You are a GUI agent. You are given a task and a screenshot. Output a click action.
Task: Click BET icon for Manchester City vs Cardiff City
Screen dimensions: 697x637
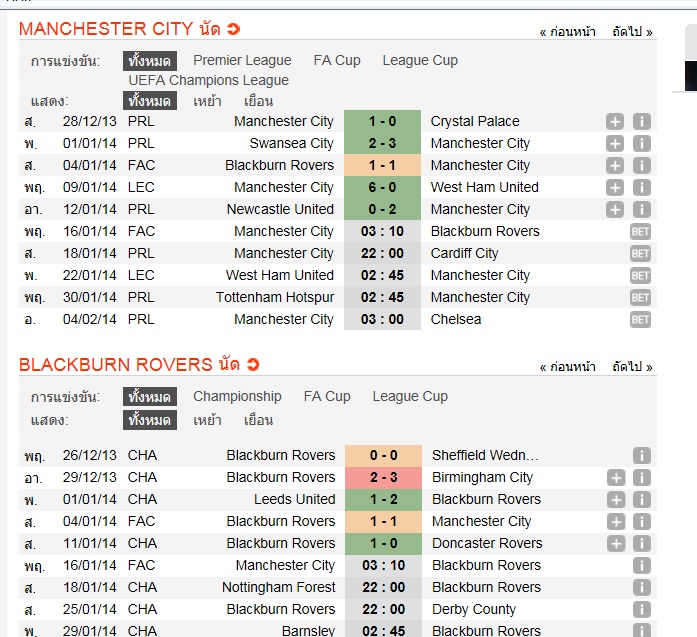click(640, 253)
